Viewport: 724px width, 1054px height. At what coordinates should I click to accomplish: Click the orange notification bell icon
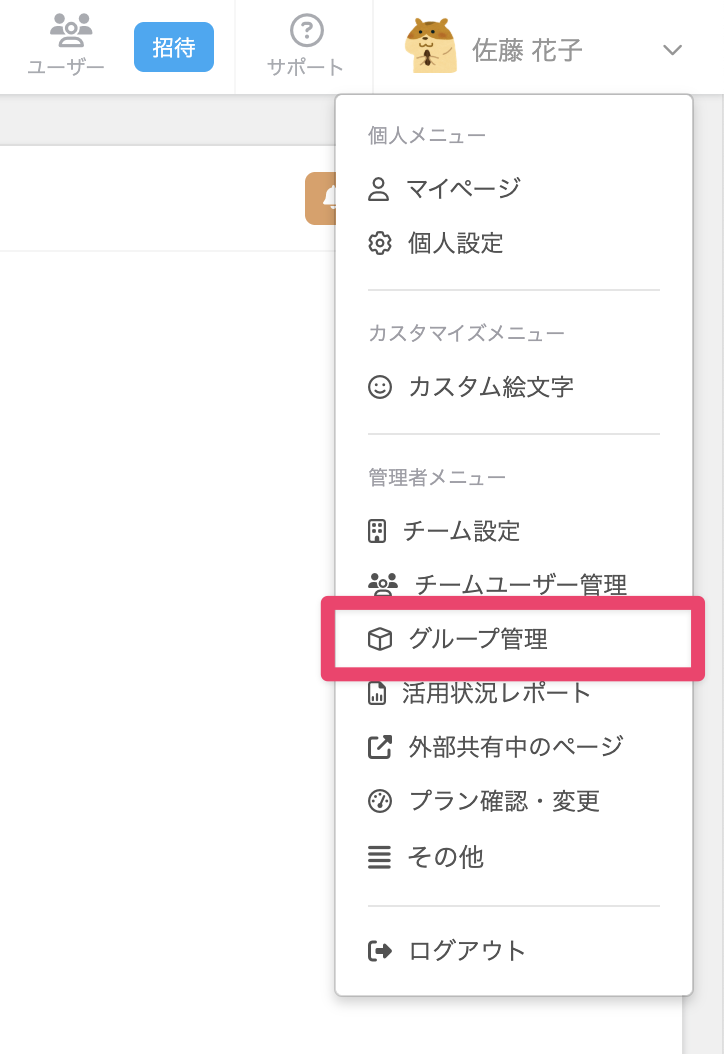tap(325, 197)
